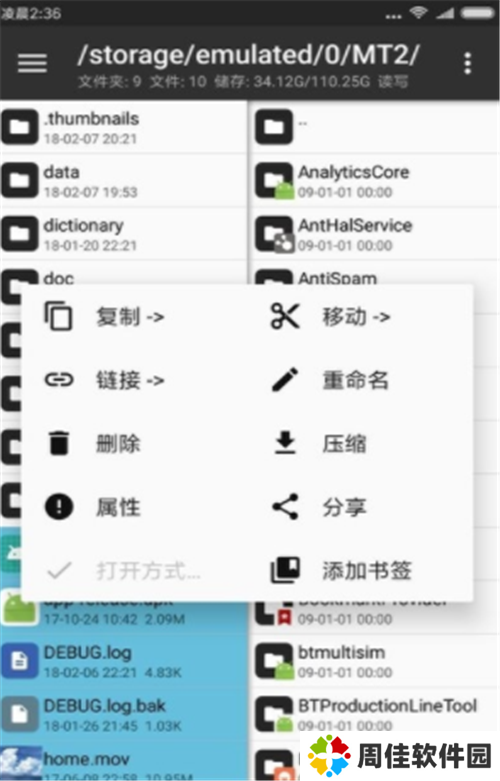Select the DEBUG.log file

click(123, 661)
